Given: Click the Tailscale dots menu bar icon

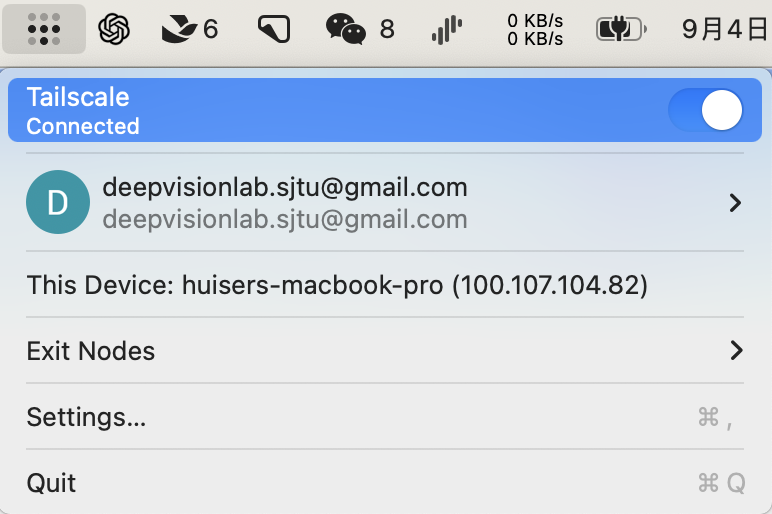Looking at the screenshot, I should click(43, 29).
